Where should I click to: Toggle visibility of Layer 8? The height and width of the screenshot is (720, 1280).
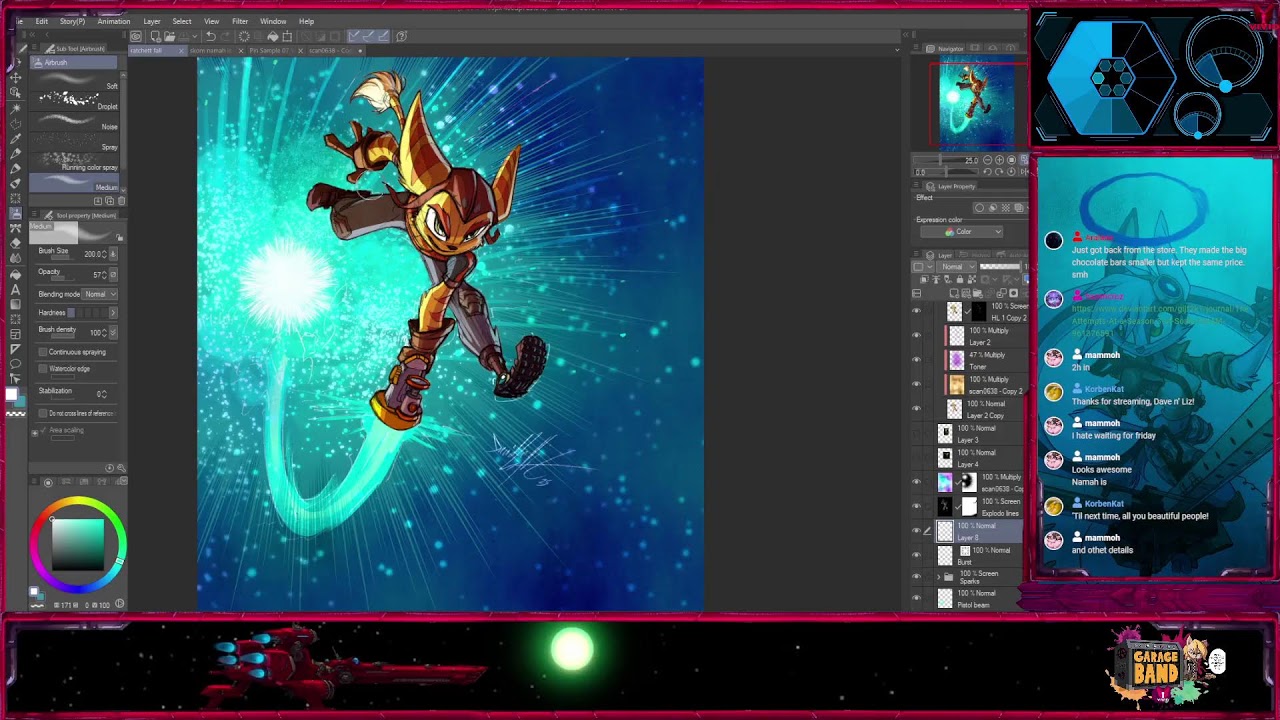pos(916,531)
